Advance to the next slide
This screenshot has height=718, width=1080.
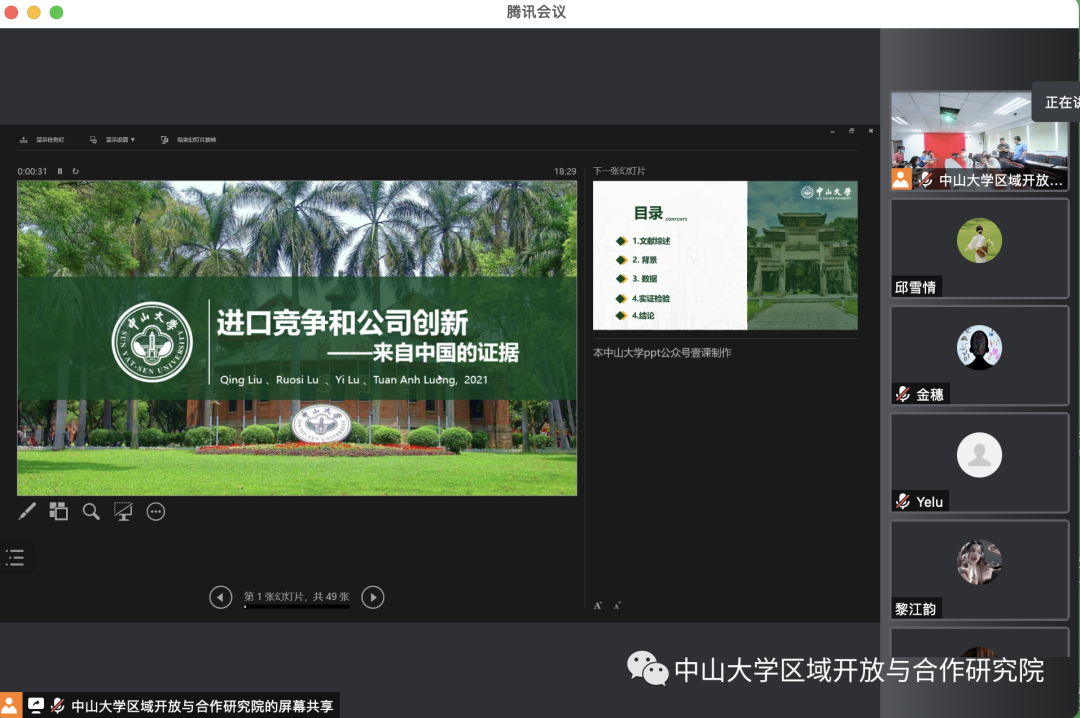pyautogui.click(x=373, y=597)
